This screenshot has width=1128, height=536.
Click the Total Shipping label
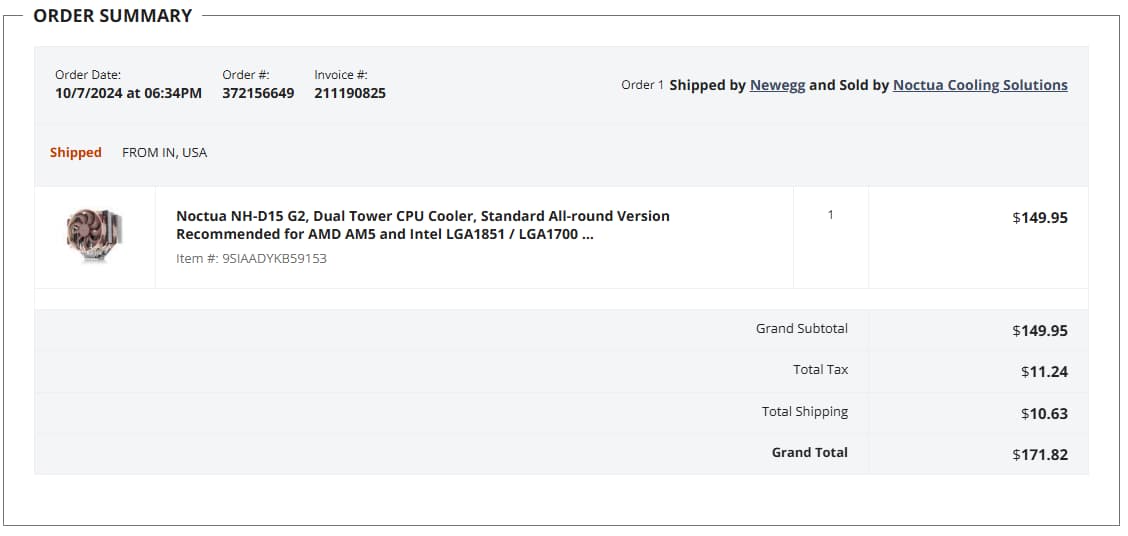[x=804, y=412]
